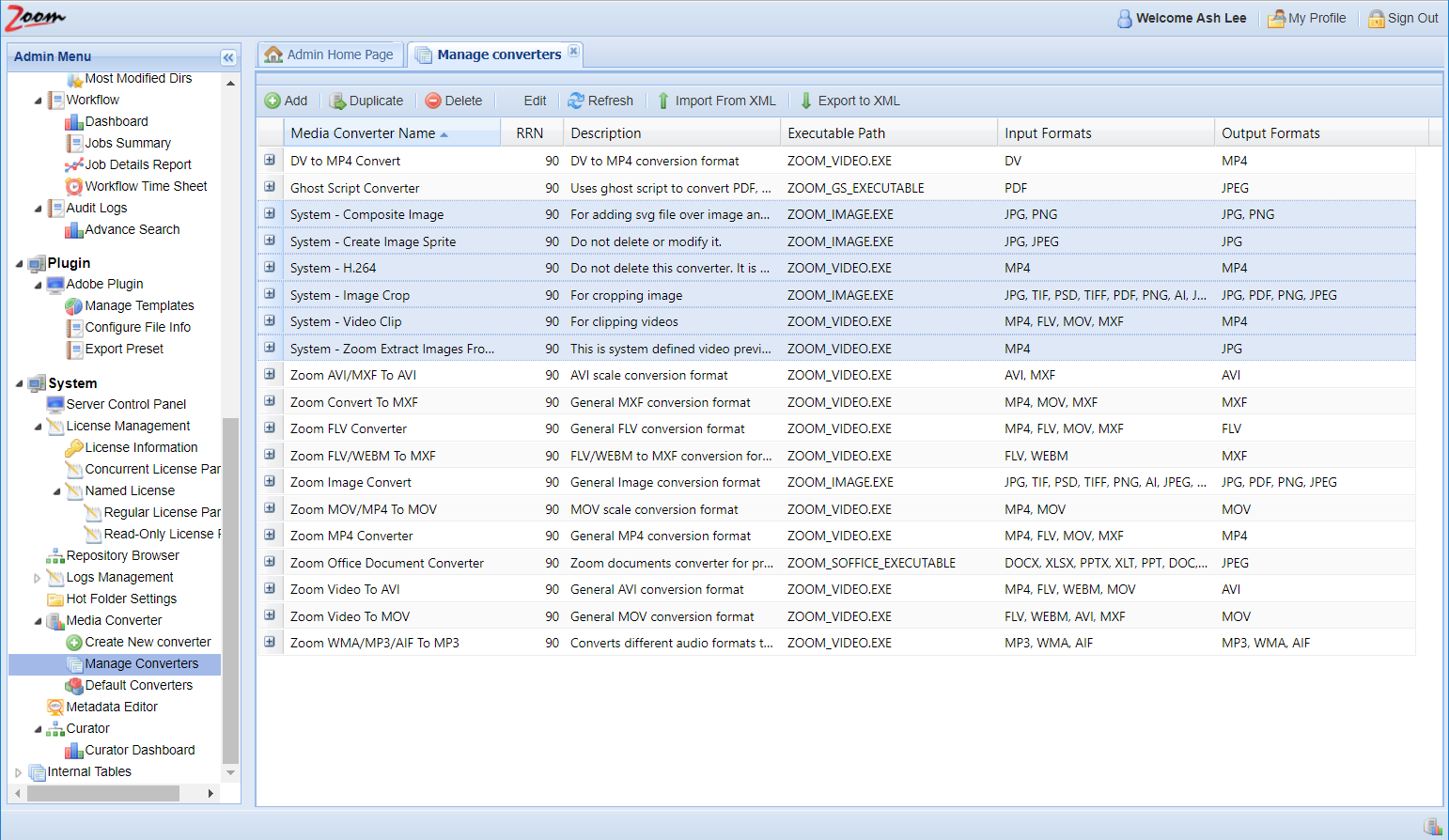Expand the DV to MP4 Convert row
Viewport: 1449px width, 840px height.
(x=270, y=161)
